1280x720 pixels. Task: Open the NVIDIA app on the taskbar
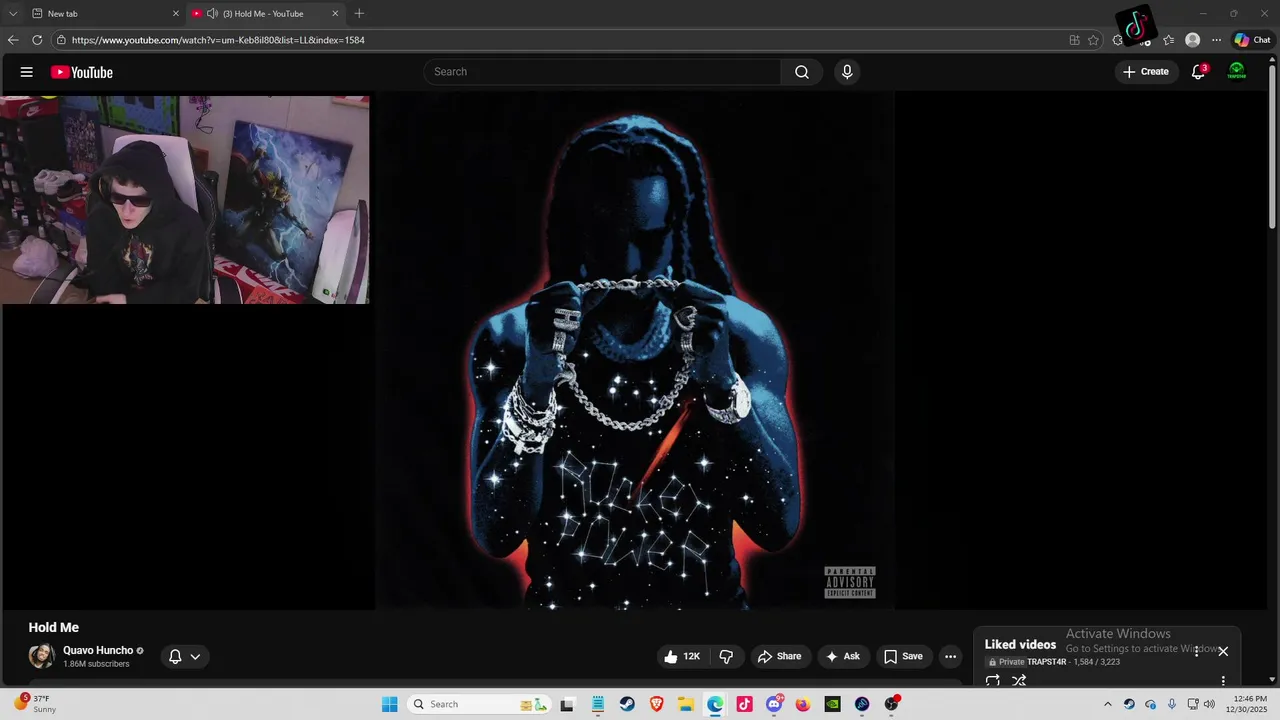[x=832, y=704]
